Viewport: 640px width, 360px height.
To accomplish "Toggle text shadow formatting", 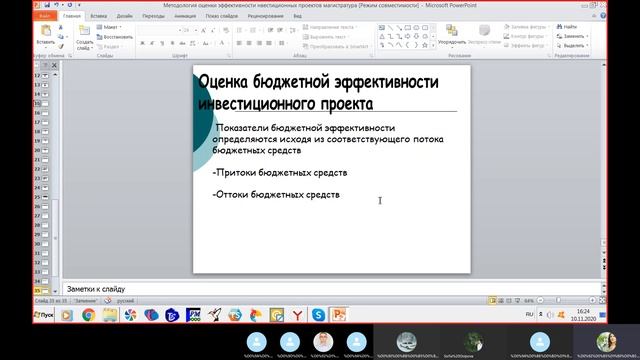I will [x=172, y=43].
